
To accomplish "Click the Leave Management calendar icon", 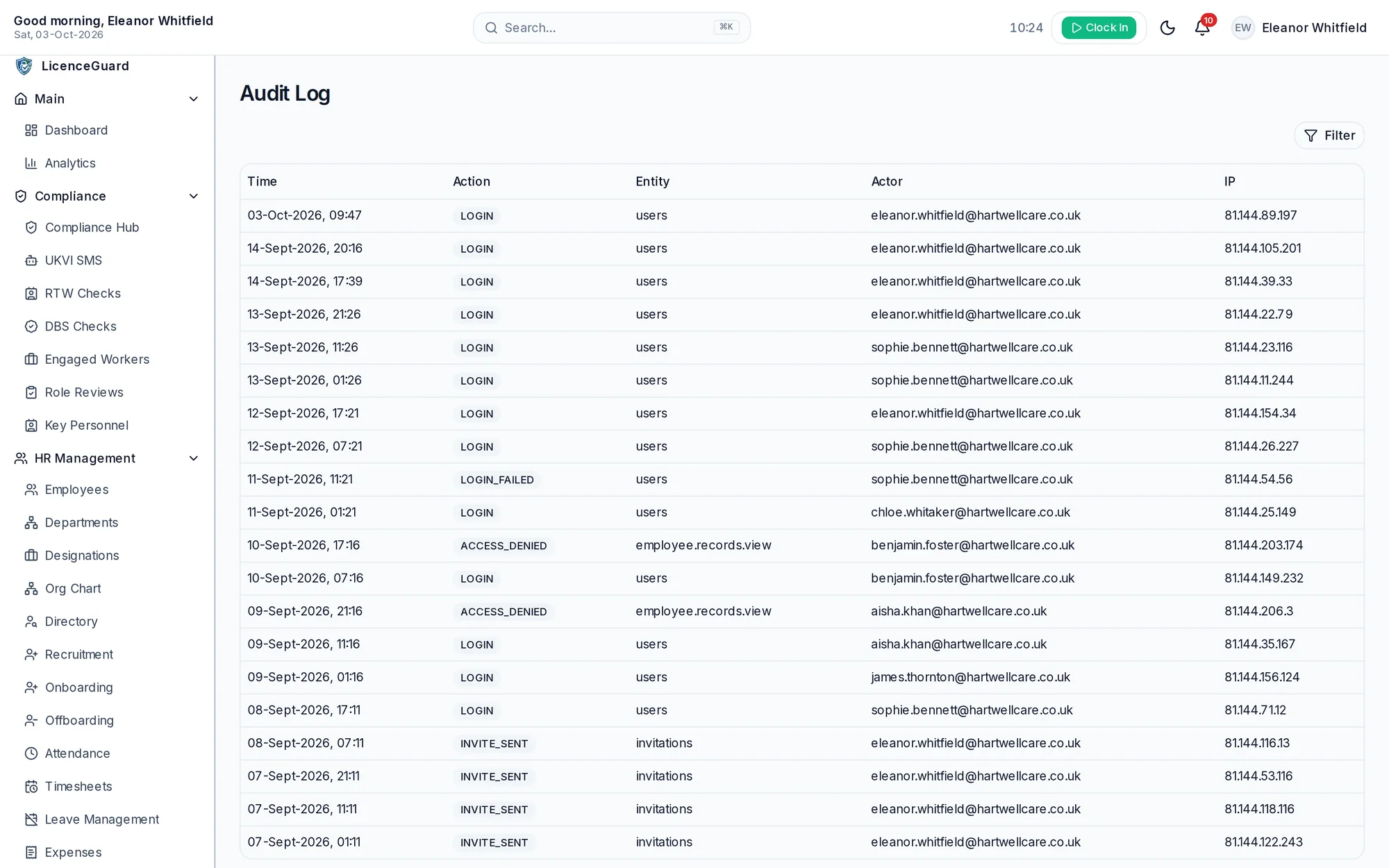I will 31,819.
